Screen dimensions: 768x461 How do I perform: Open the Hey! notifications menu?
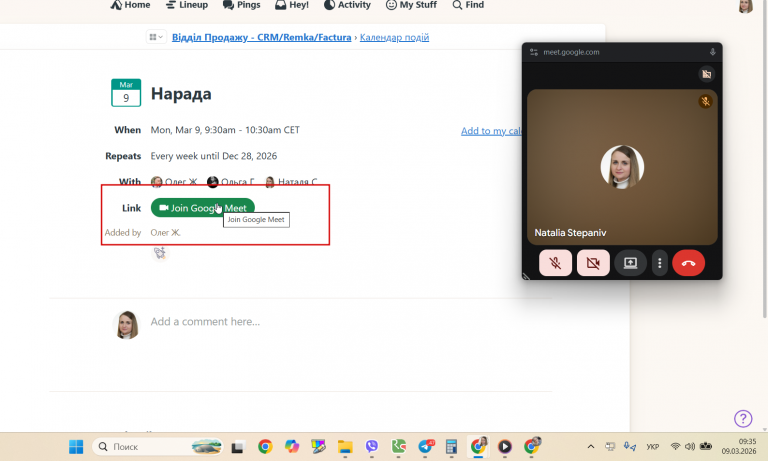click(292, 5)
